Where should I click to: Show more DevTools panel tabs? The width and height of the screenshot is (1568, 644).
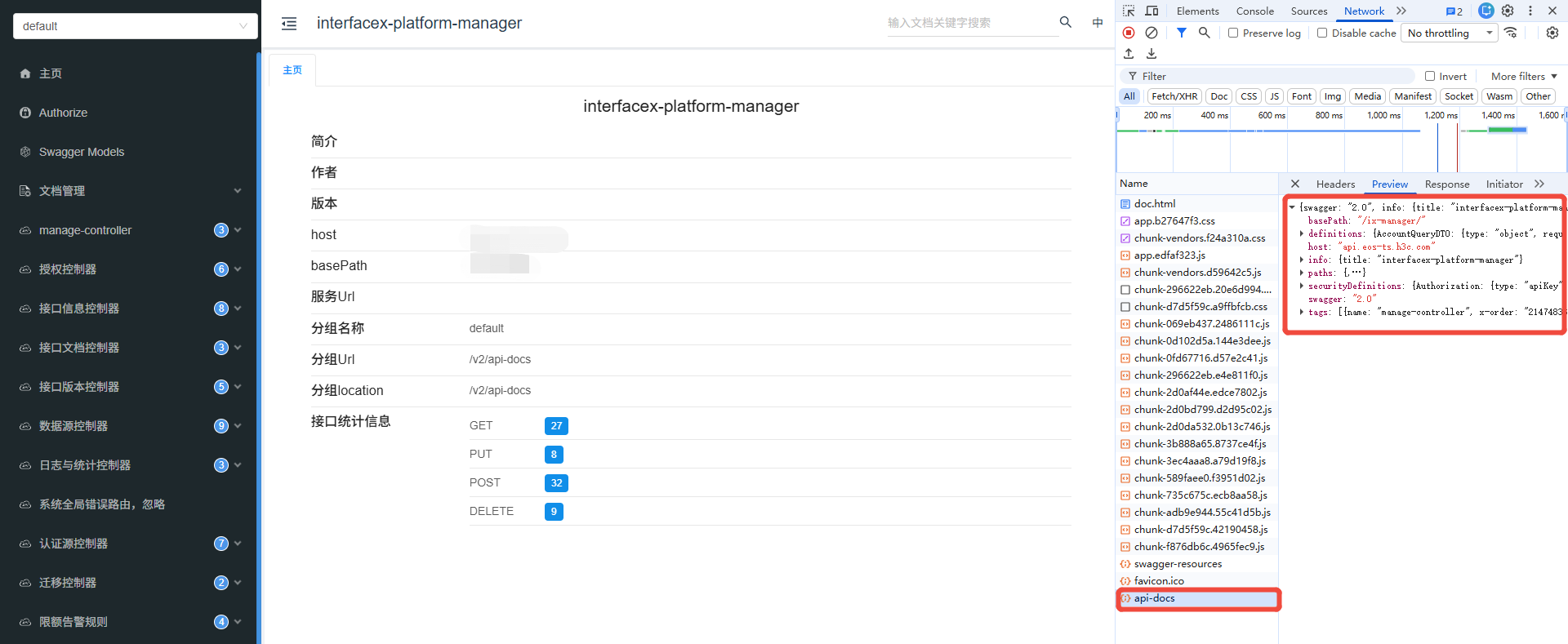click(1401, 11)
